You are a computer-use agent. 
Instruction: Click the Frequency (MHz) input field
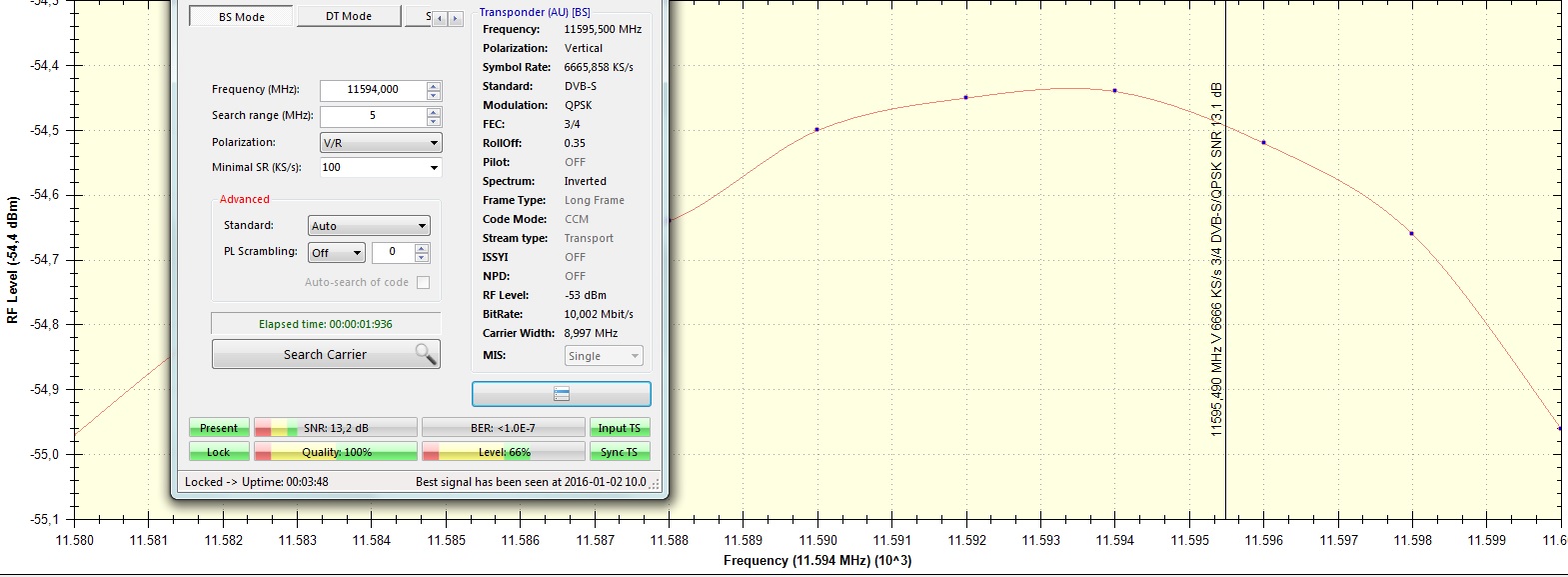tap(373, 90)
